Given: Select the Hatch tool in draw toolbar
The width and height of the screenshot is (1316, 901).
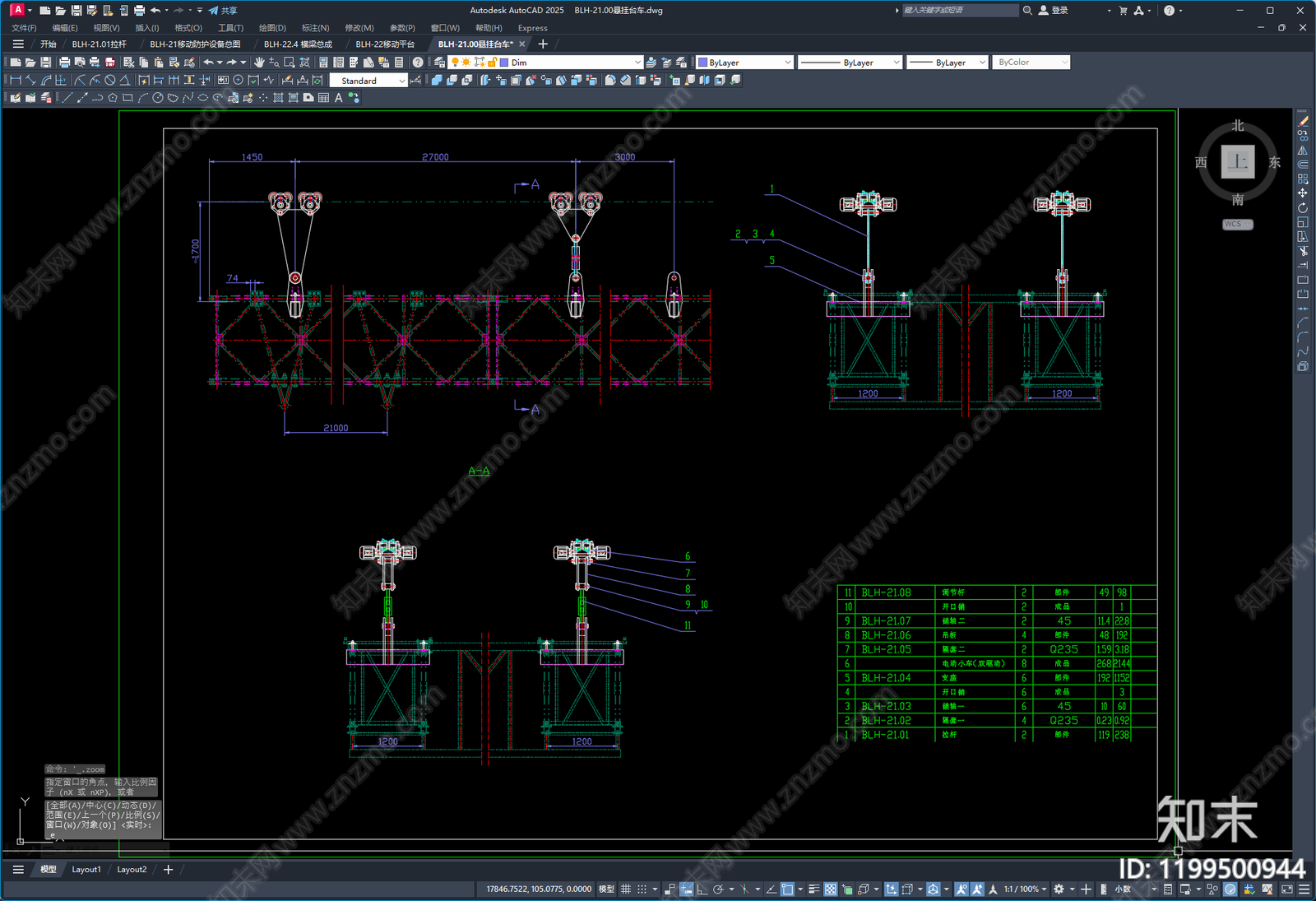Looking at the screenshot, I should 278,98.
